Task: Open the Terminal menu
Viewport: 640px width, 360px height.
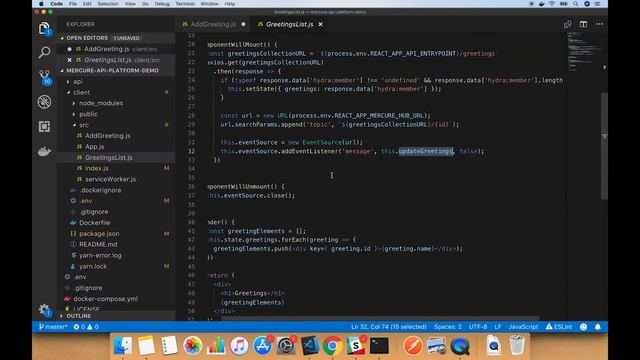Action: pyautogui.click(x=185, y=4)
